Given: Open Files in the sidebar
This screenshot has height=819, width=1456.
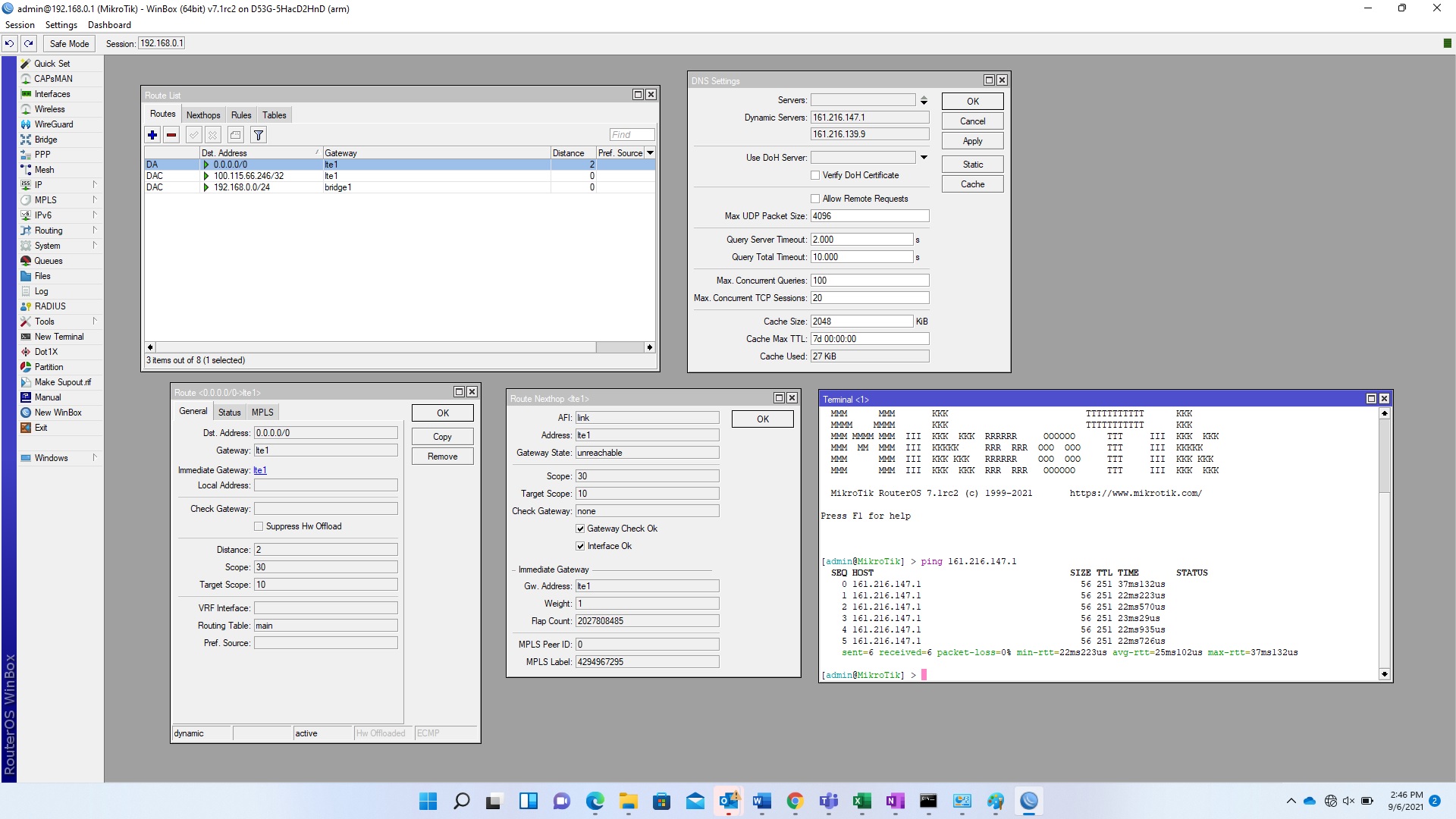Looking at the screenshot, I should point(42,276).
